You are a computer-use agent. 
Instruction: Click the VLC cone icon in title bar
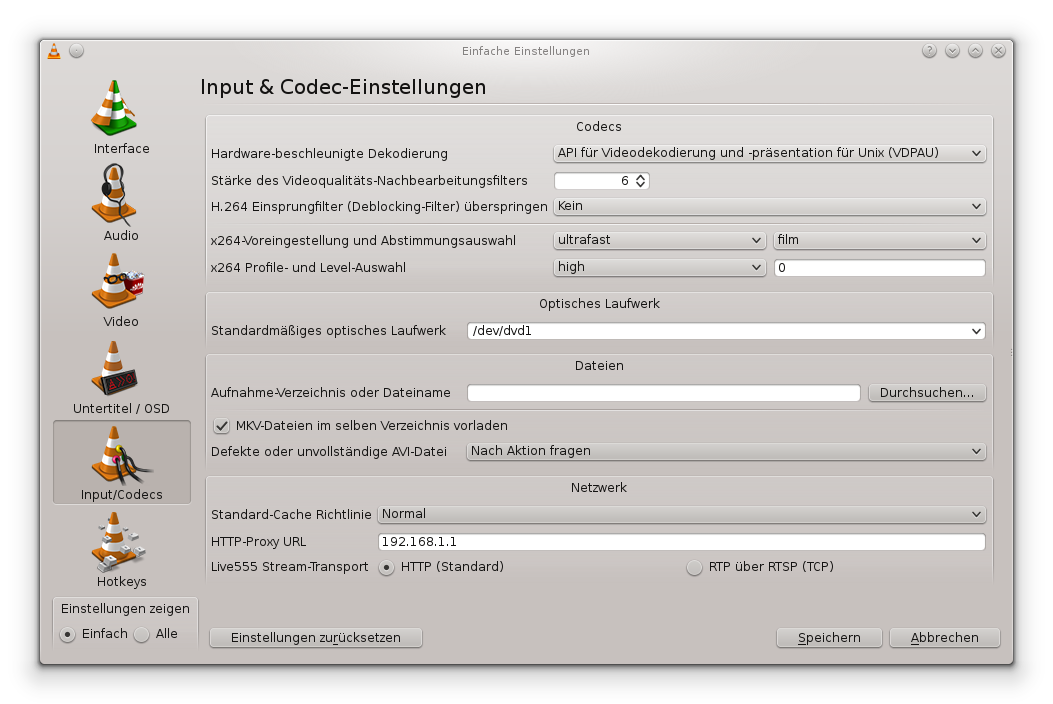[54, 51]
